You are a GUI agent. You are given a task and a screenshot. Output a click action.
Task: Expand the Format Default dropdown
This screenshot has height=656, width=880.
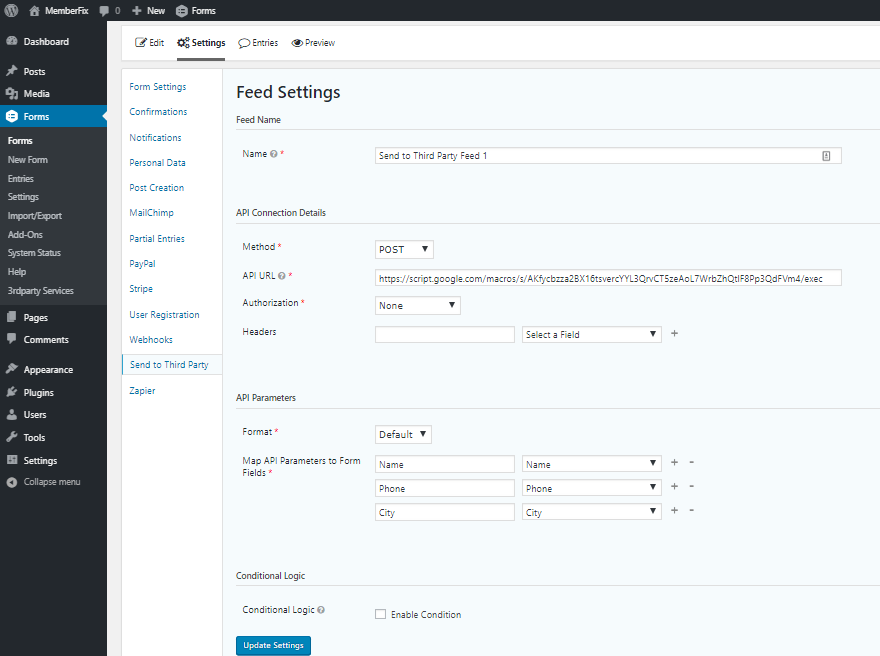403,434
